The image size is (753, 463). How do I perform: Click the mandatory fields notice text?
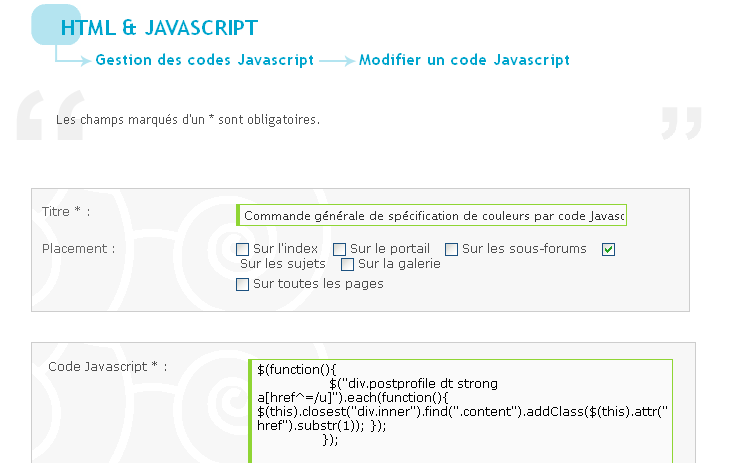tap(188, 120)
